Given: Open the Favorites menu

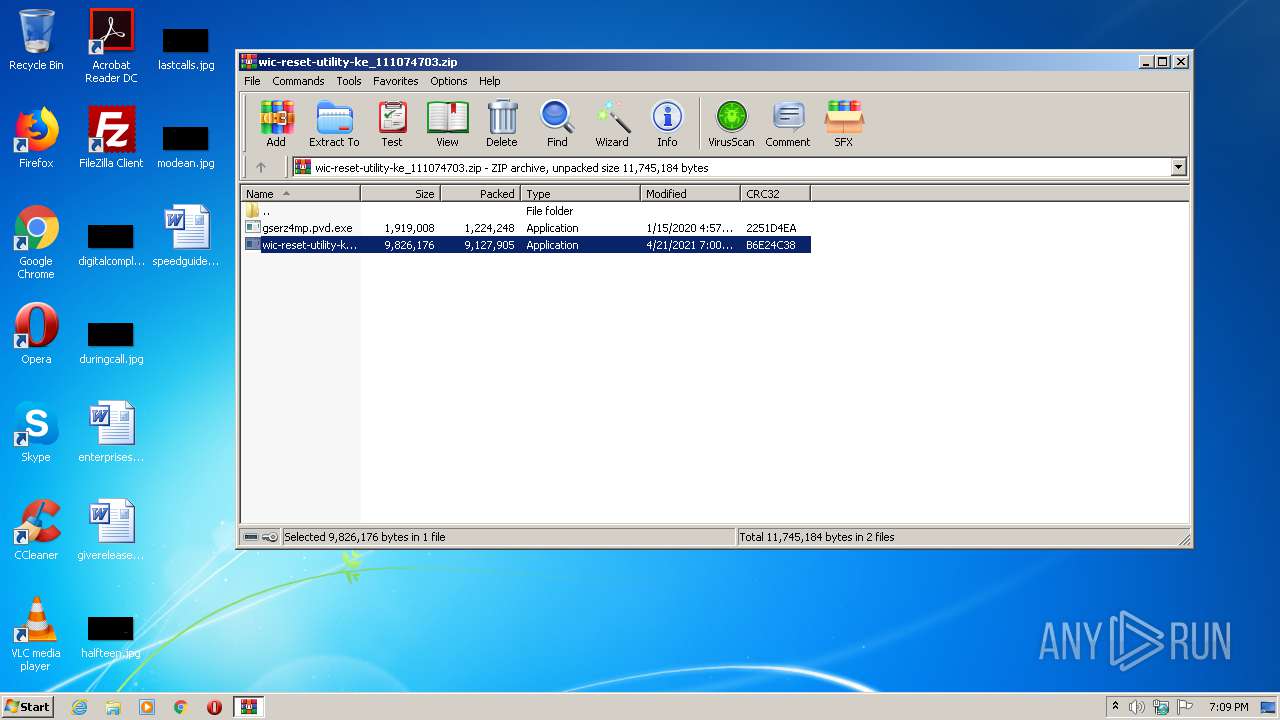Looking at the screenshot, I should 396,81.
